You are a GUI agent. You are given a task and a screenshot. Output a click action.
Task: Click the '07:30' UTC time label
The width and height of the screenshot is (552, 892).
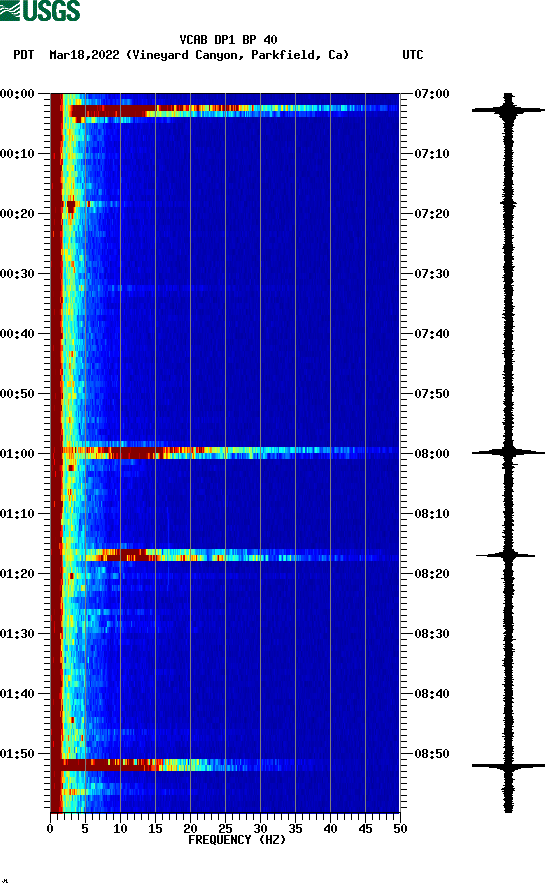click(x=432, y=274)
